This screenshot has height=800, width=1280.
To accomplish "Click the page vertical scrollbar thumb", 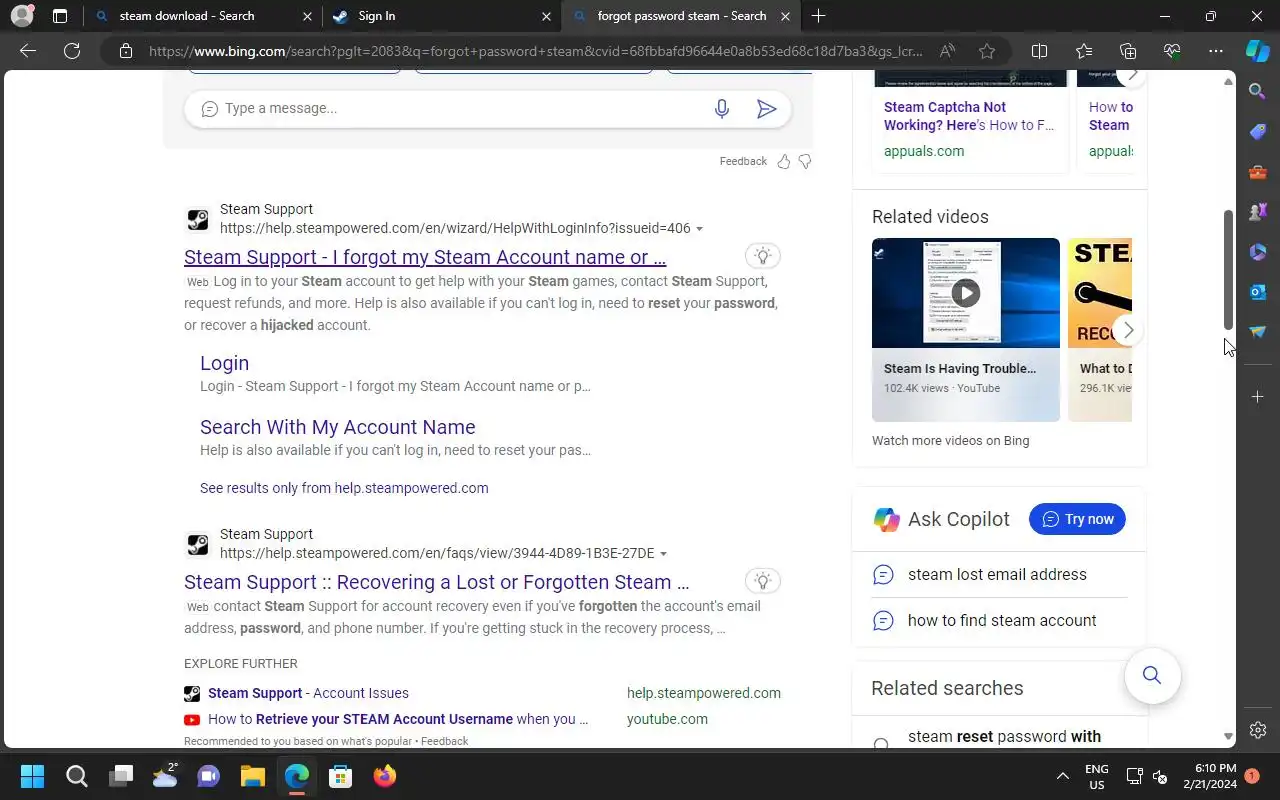I will coord(1228,270).
